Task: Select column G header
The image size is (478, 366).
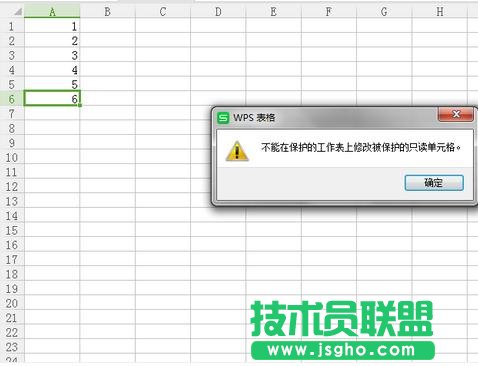Action: [x=384, y=12]
